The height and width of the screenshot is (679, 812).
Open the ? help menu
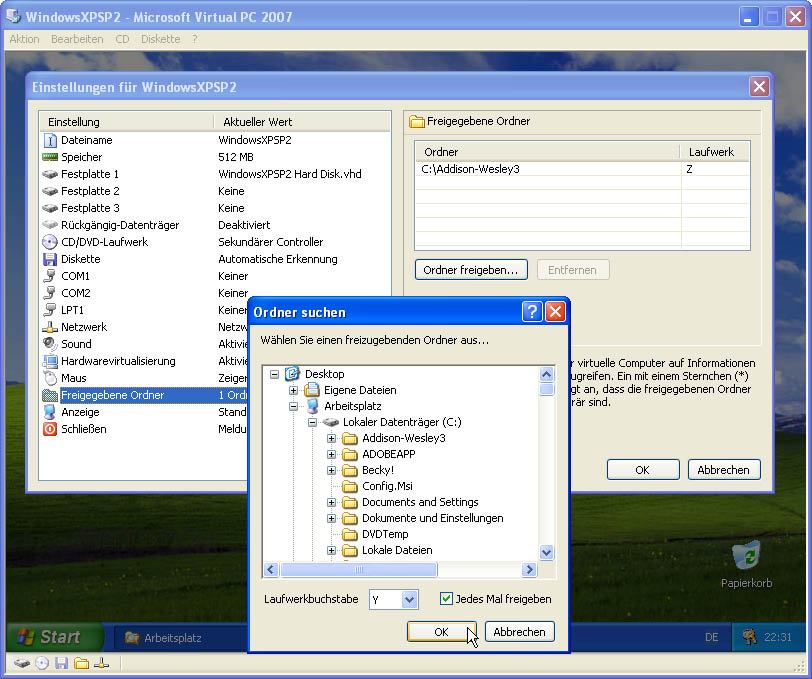(195, 39)
